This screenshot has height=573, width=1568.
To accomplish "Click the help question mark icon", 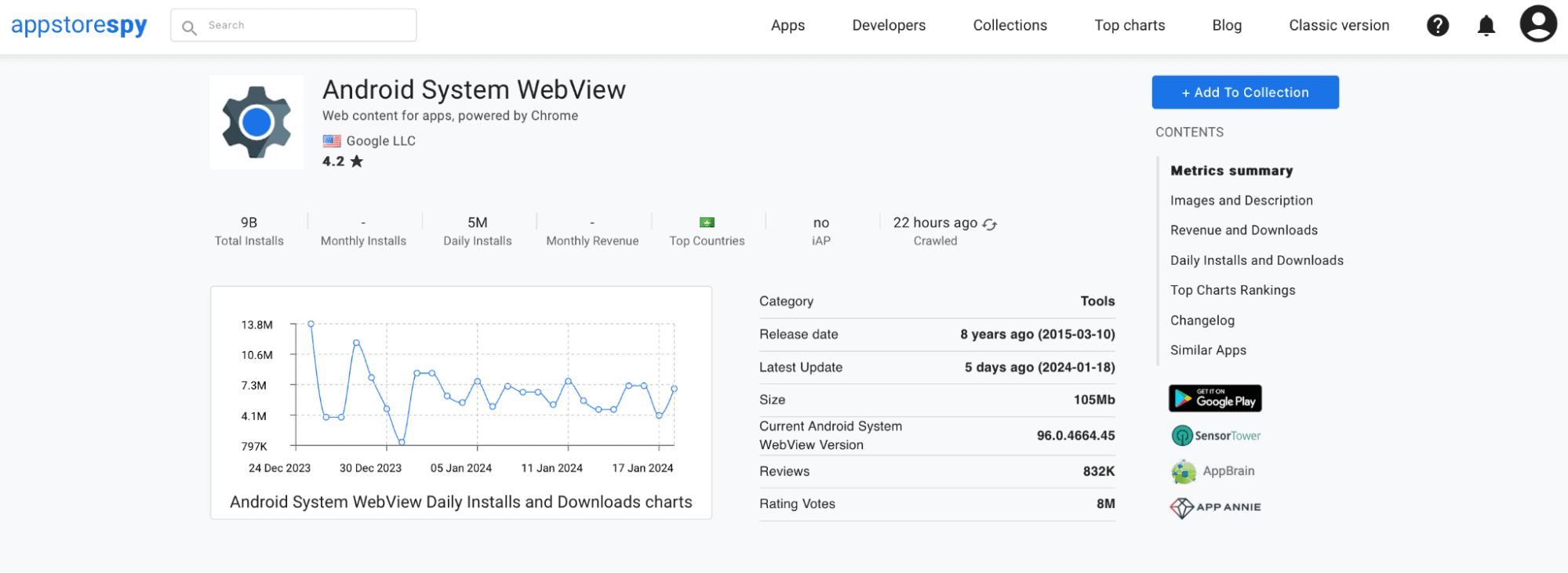I will [1437, 26].
